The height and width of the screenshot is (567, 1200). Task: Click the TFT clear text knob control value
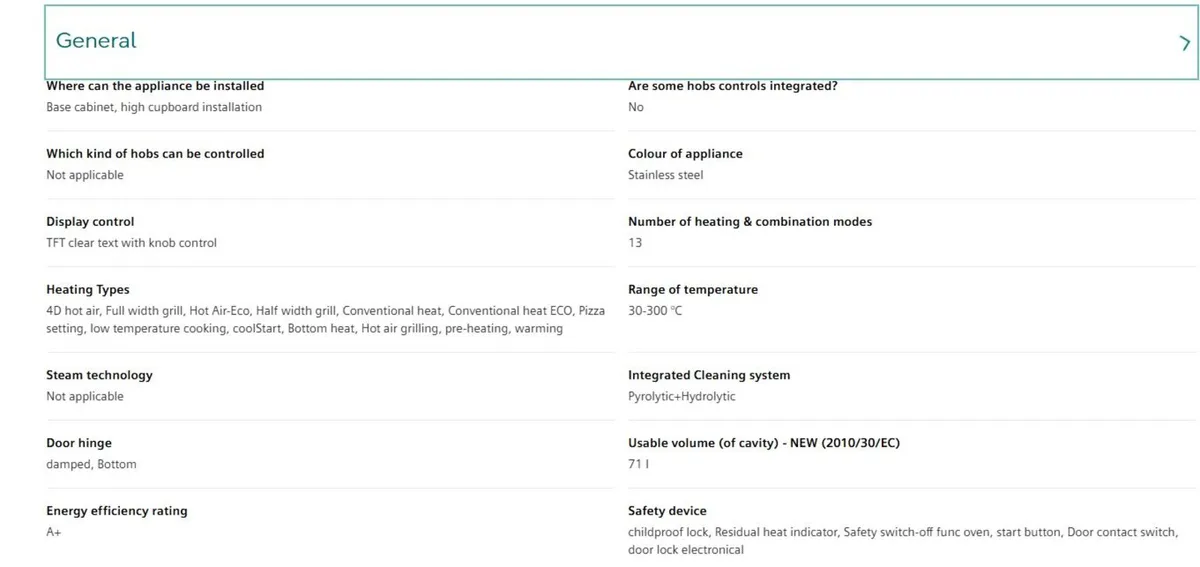click(x=131, y=243)
